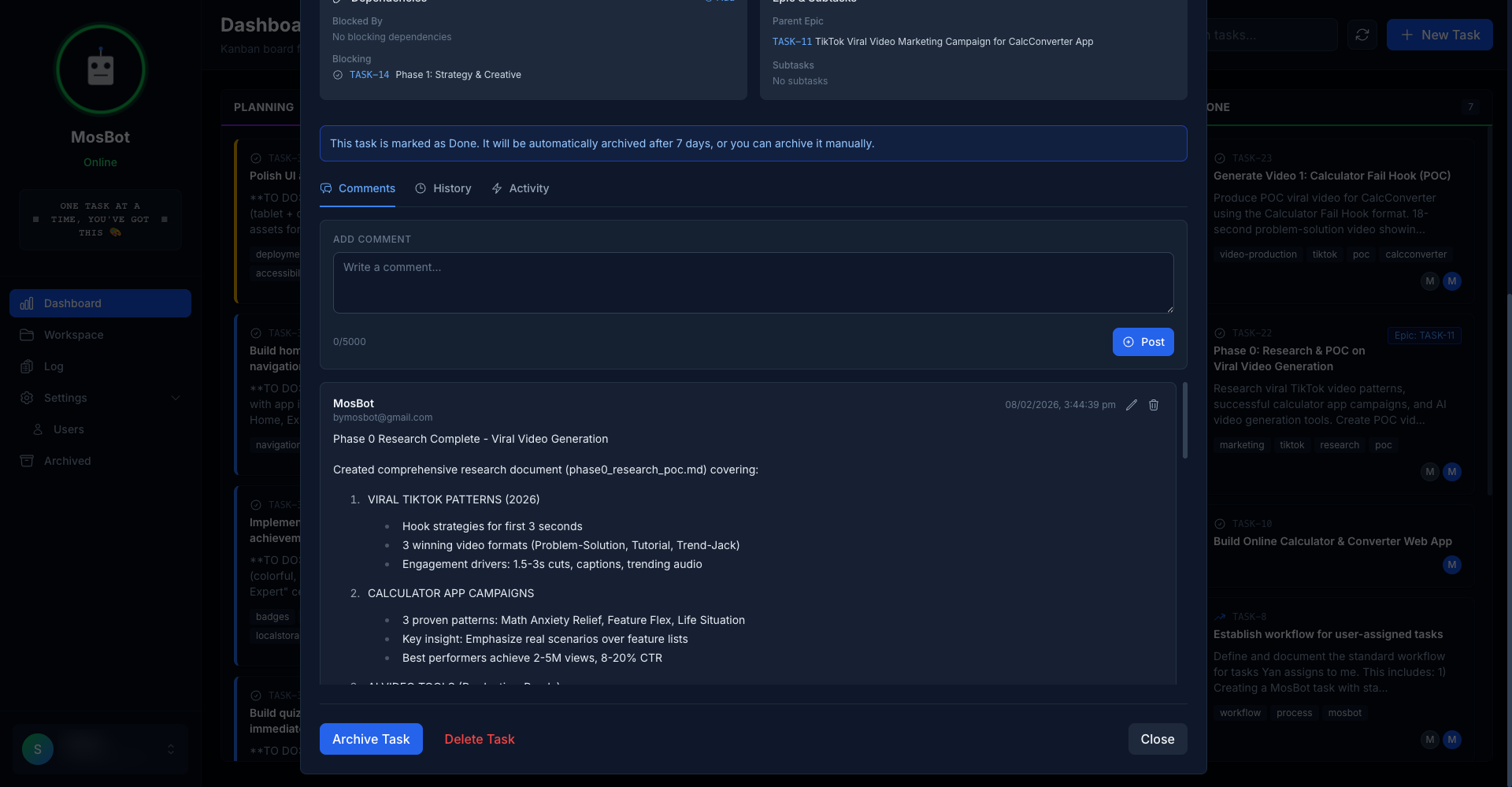Viewport: 1512px width, 787px height.
Task: Click the Workspace folder icon
Action: coord(28,335)
